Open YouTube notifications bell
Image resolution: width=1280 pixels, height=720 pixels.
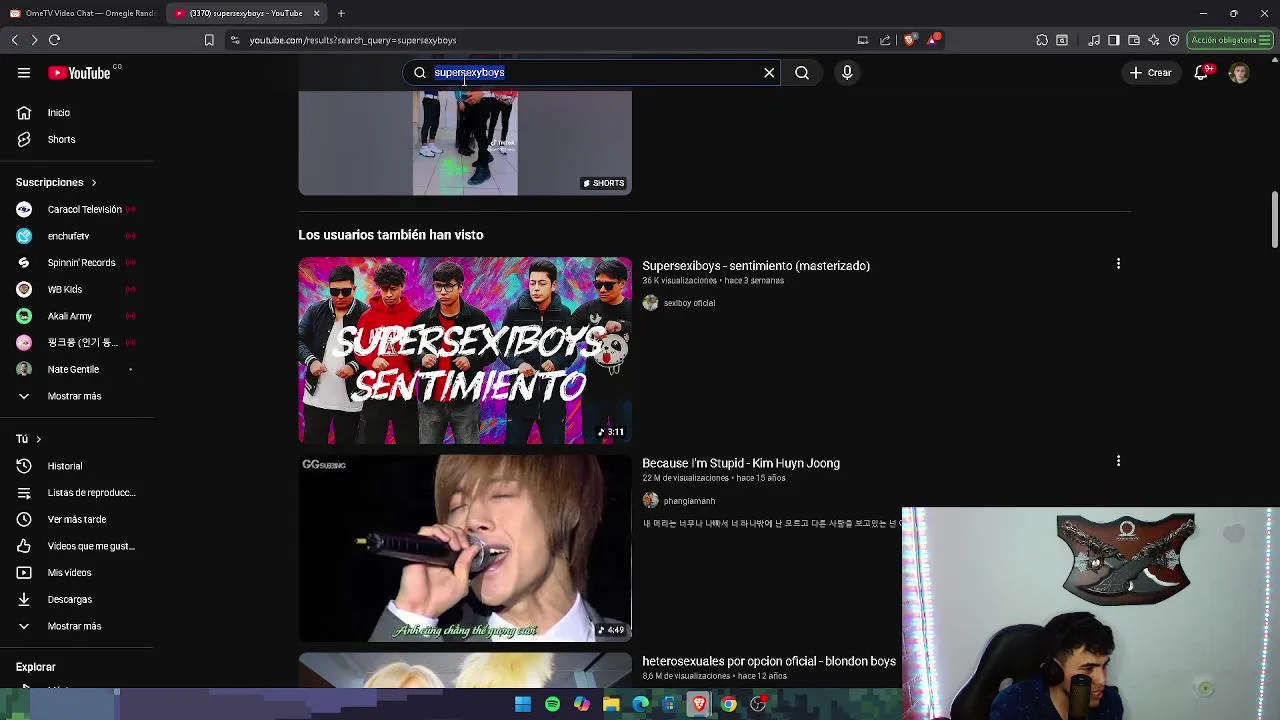click(1202, 72)
